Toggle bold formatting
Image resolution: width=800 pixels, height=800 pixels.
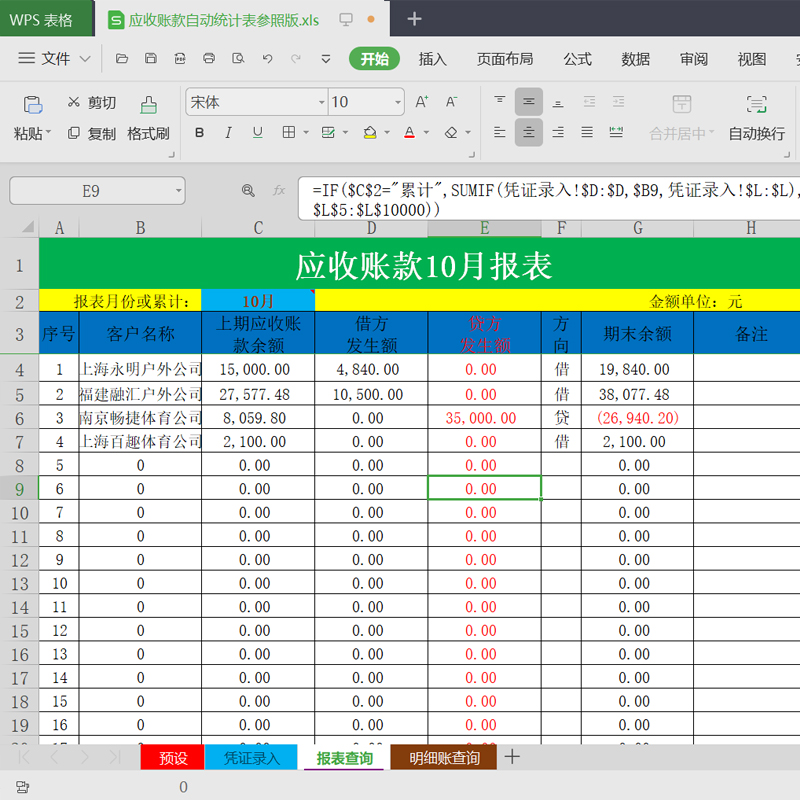coord(199,133)
